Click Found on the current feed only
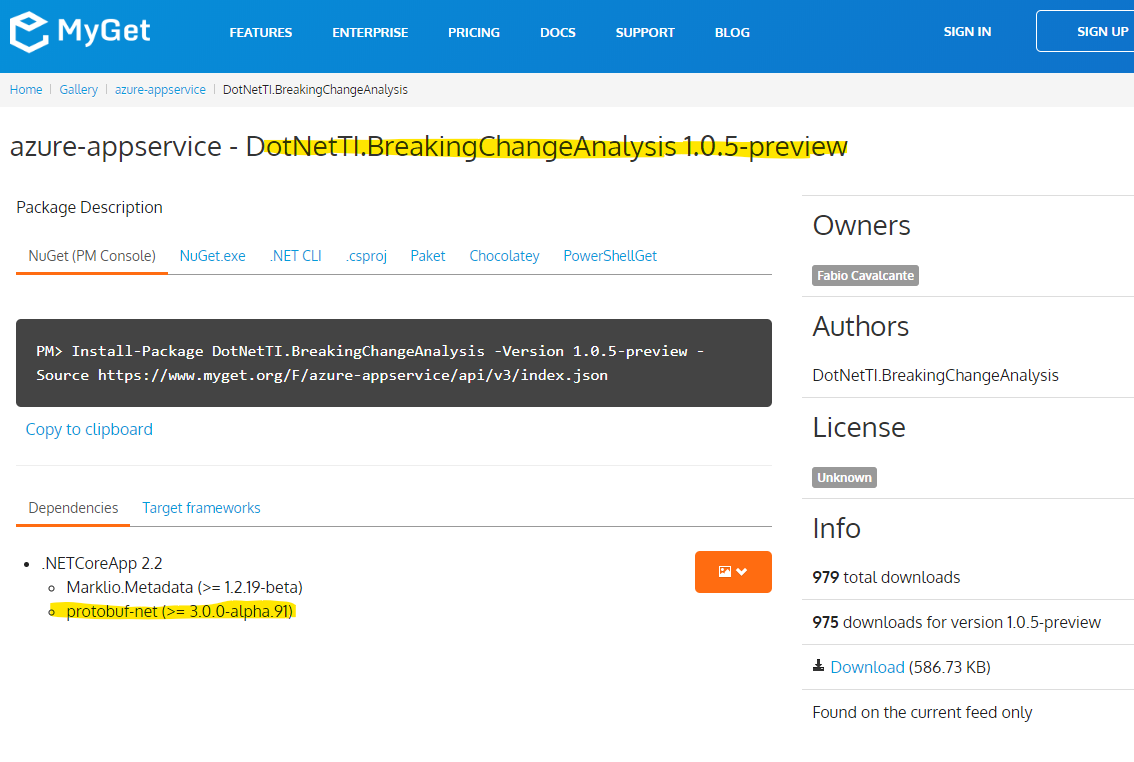 [922, 713]
